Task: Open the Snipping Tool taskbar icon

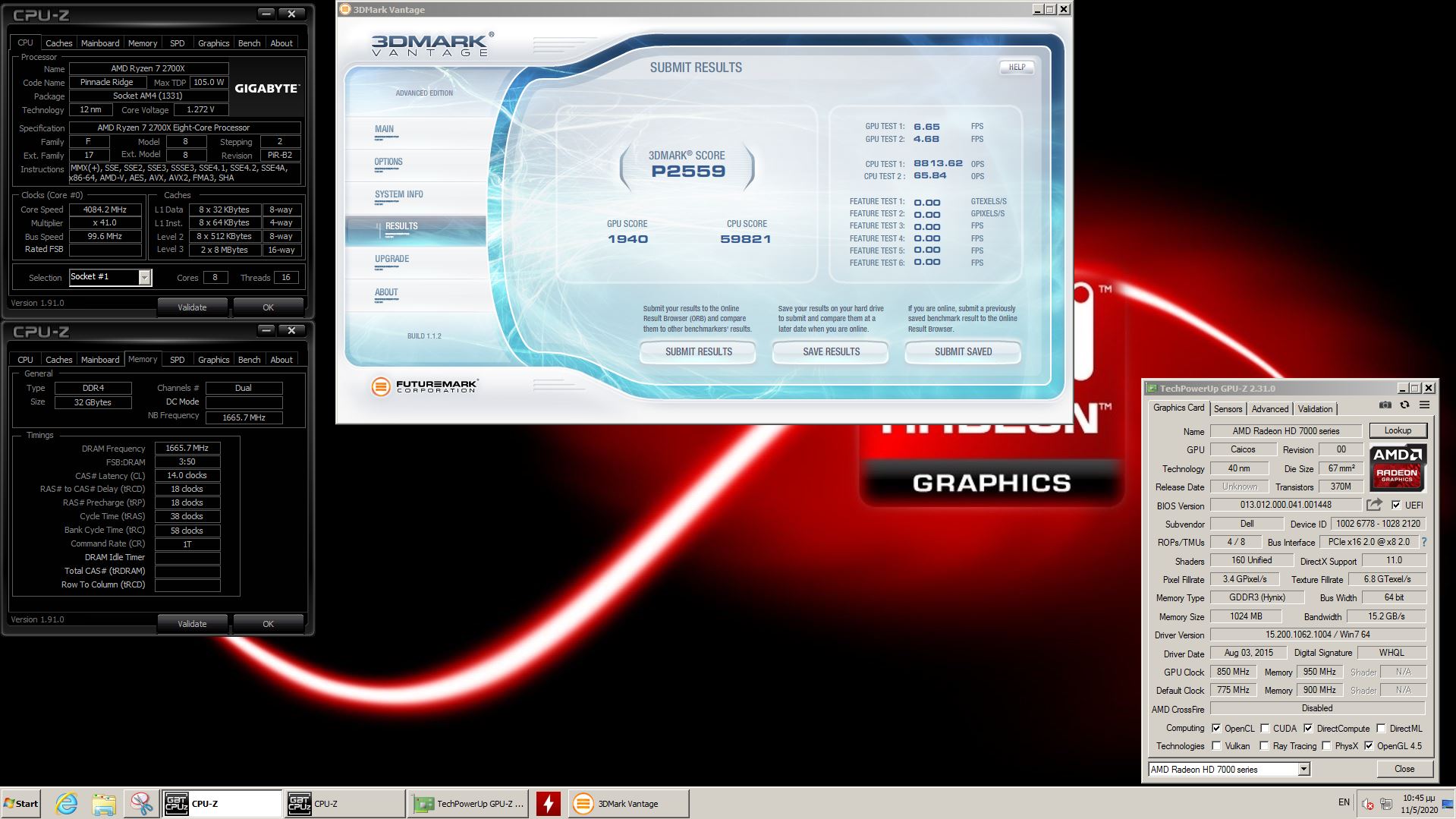Action: point(141,804)
